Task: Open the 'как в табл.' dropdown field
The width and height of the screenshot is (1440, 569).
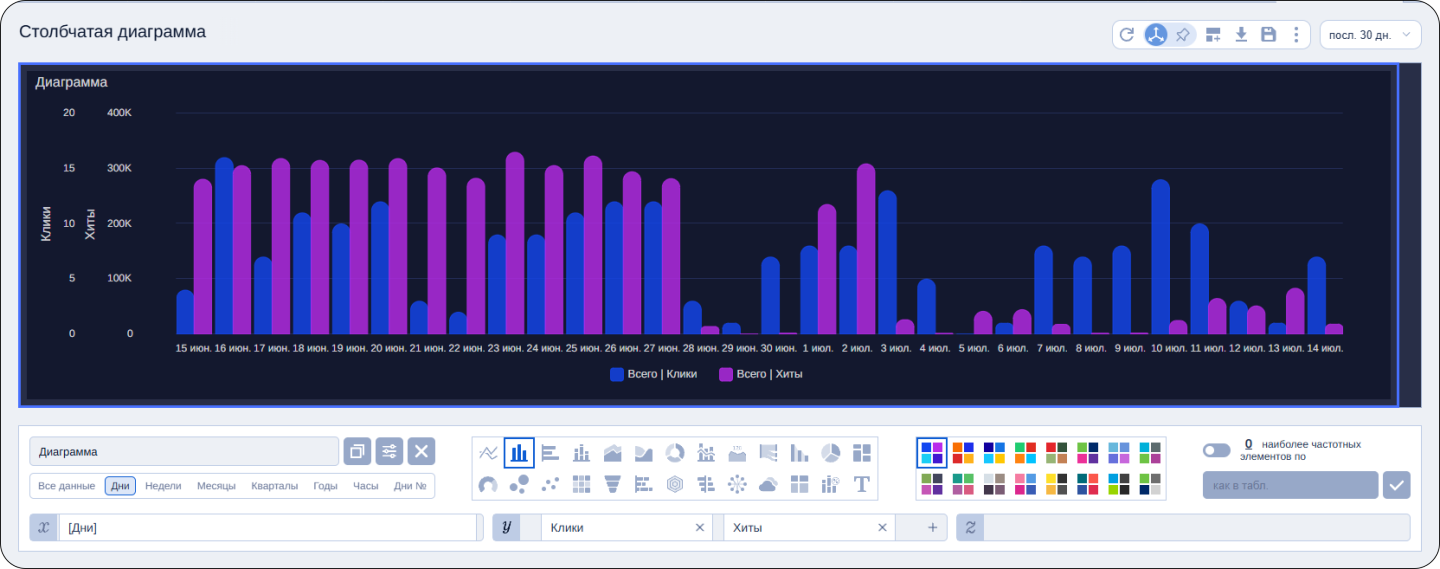Action: [1289, 485]
